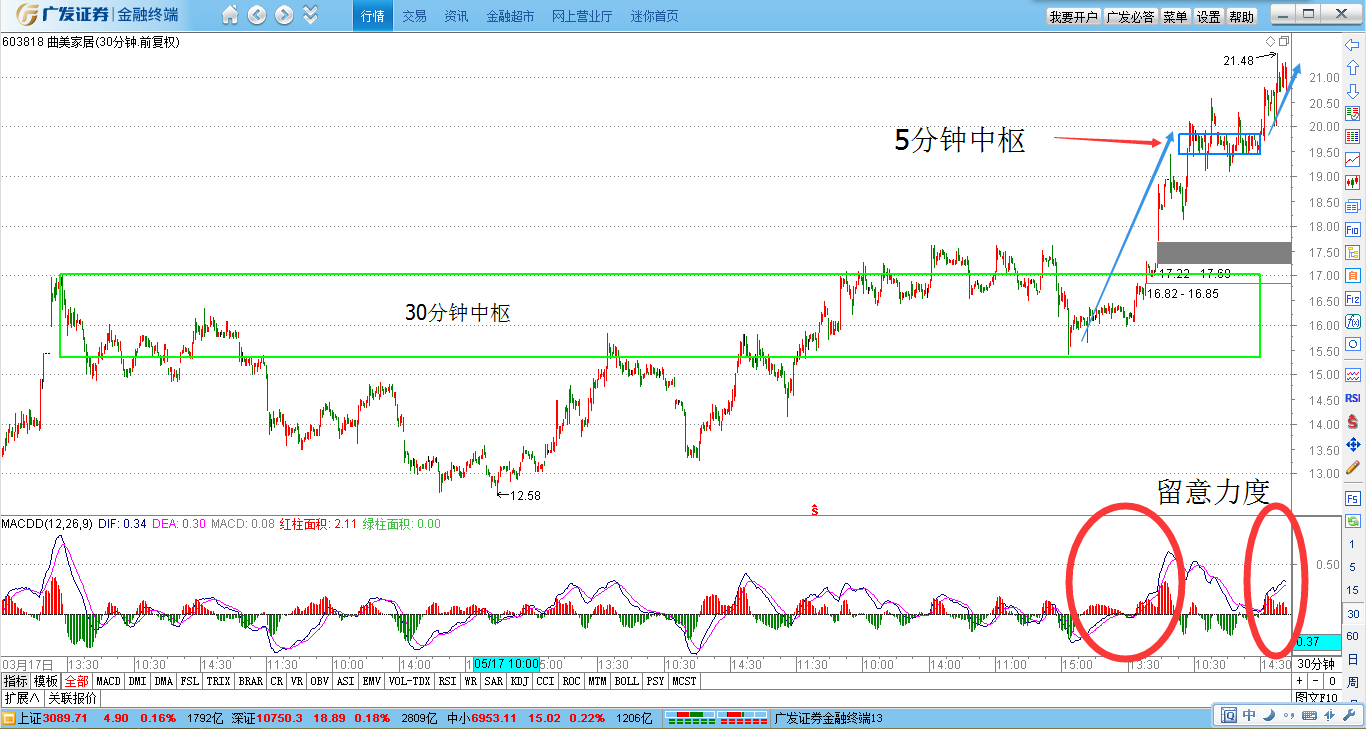Screen dimensions: 1366x729
Task: Open the 设置 button
Action: coord(1209,17)
